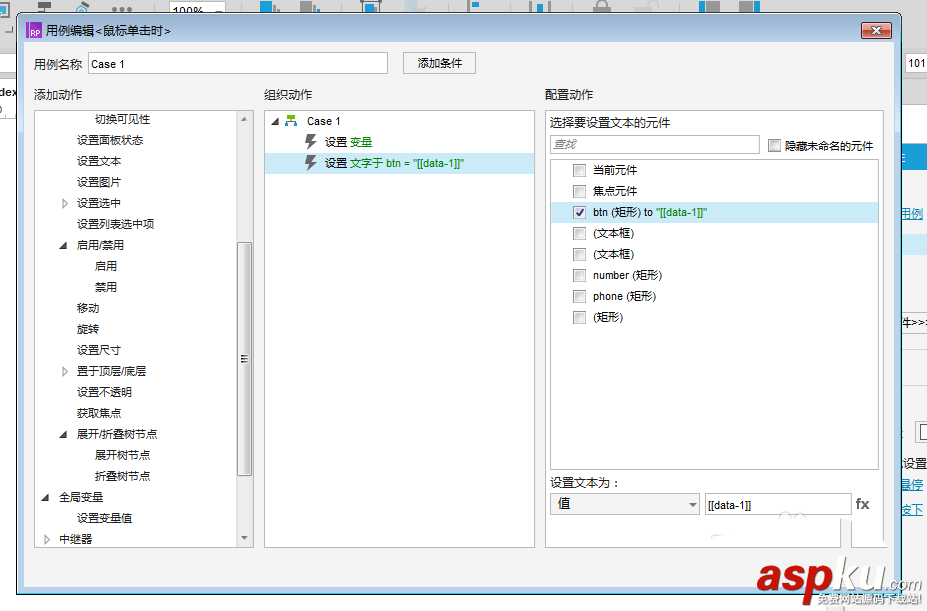
Task: Click the lightning icon on the 设置变量 action
Action: (x=310, y=141)
